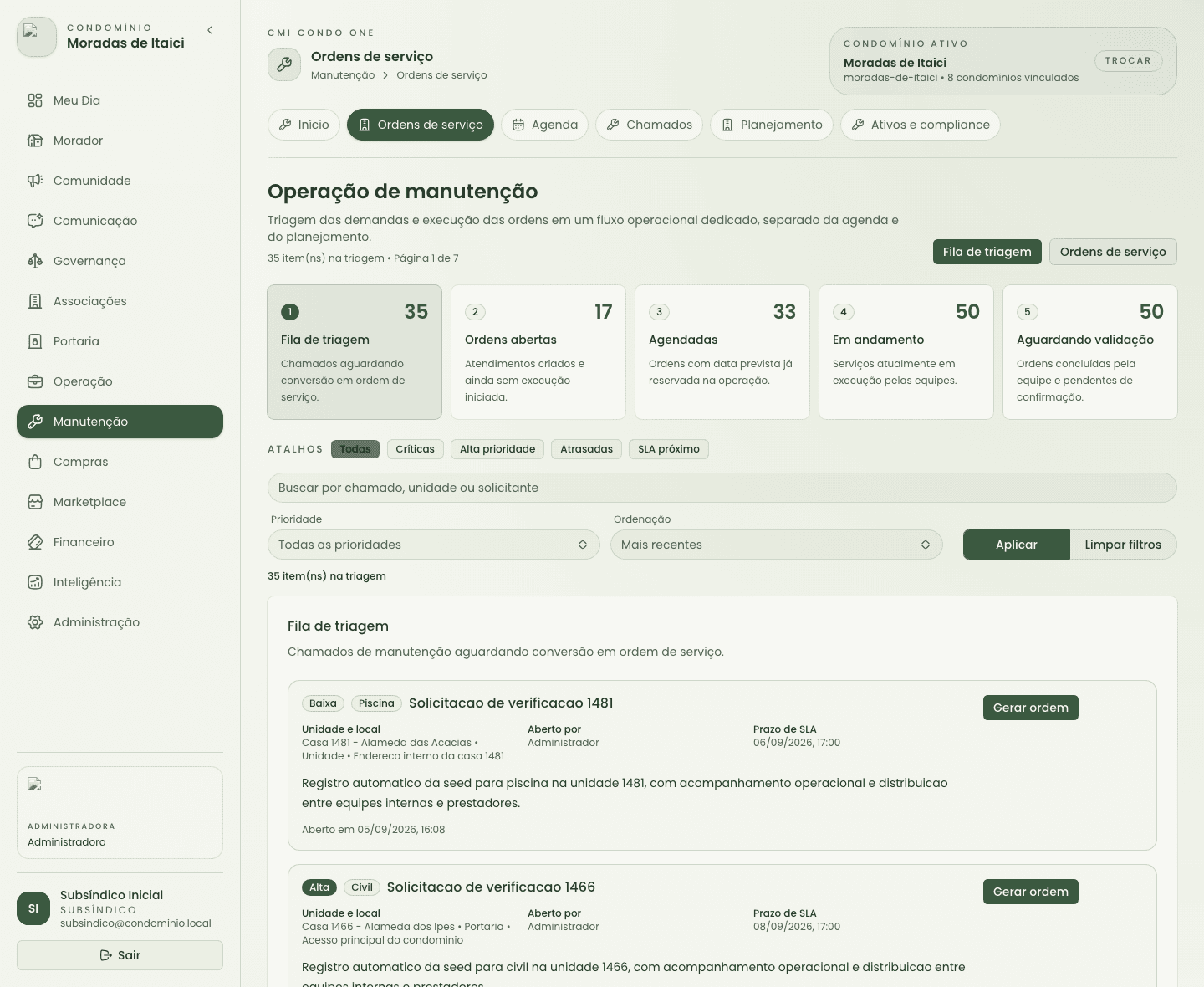Click TROCAR to switch condominium
This screenshot has width=1204, height=987.
coord(1128,60)
